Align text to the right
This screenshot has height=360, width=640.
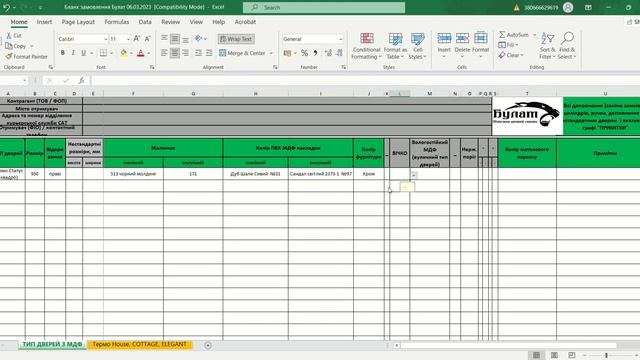point(185,53)
